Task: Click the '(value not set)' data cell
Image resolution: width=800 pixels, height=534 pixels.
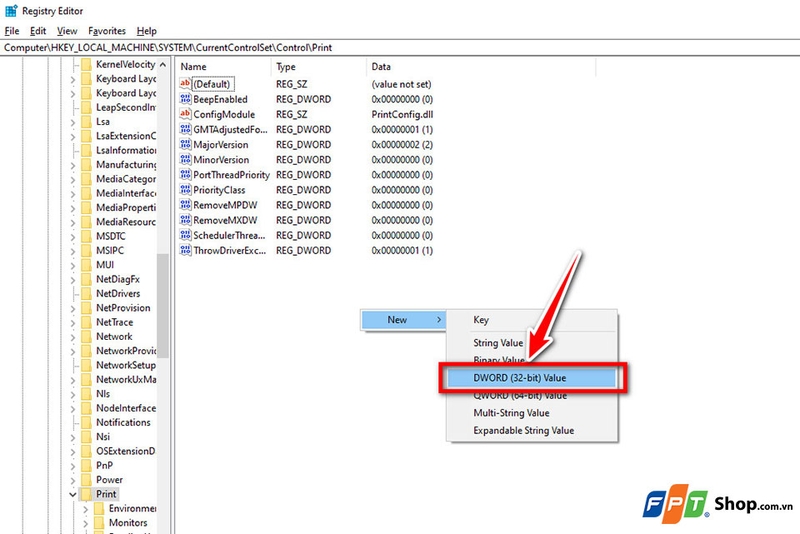Action: [x=401, y=84]
